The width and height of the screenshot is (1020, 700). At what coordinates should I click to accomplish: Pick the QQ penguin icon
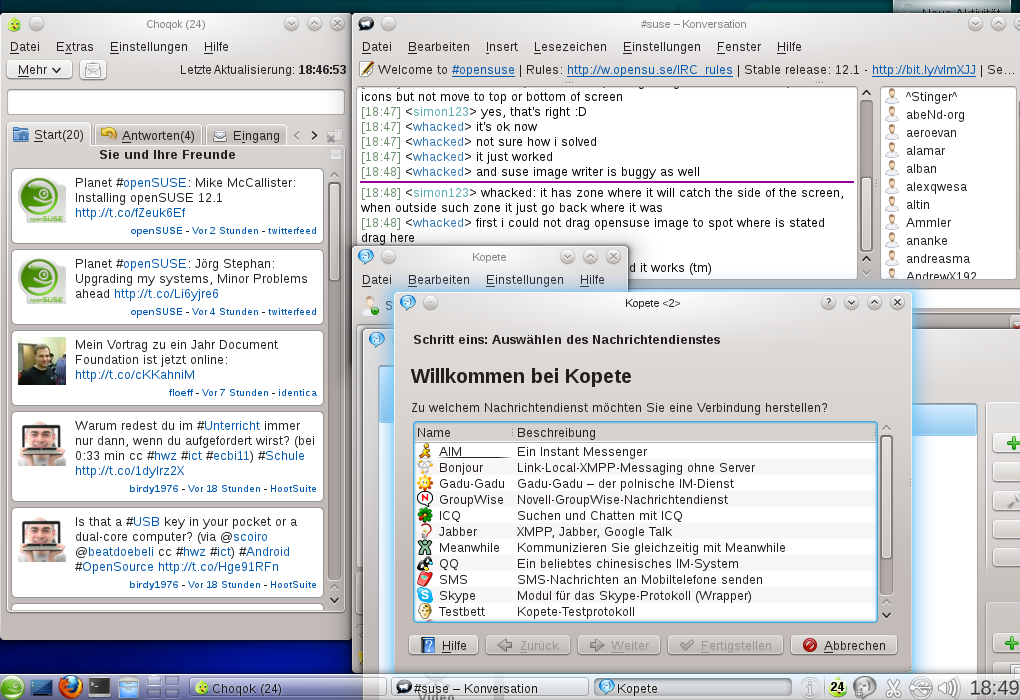[x=425, y=563]
